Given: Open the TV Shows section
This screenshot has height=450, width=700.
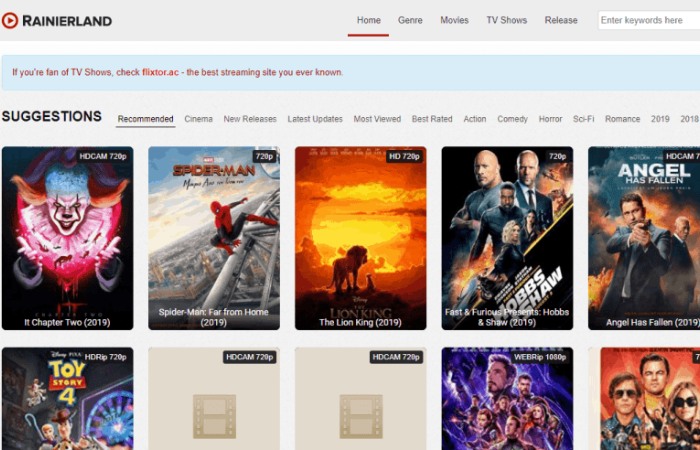Looking at the screenshot, I should (x=507, y=21).
